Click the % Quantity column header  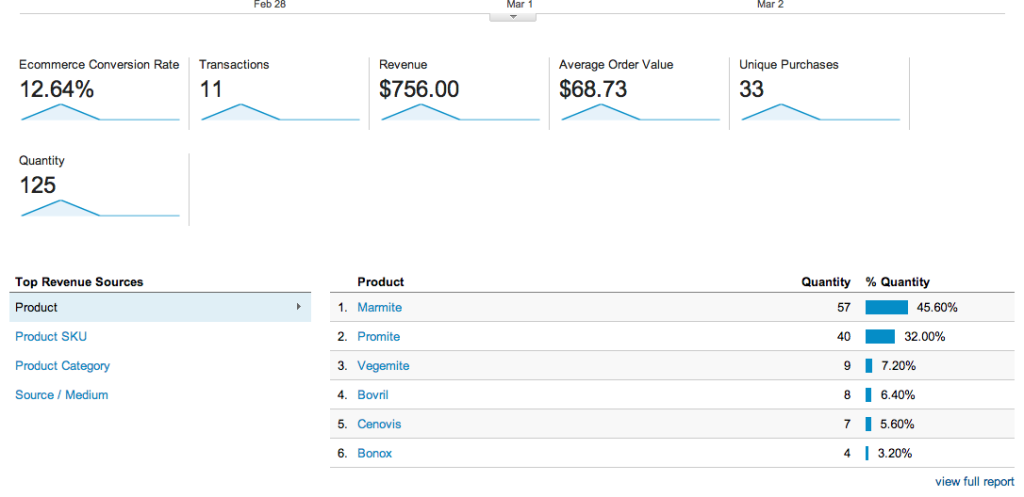[897, 282]
